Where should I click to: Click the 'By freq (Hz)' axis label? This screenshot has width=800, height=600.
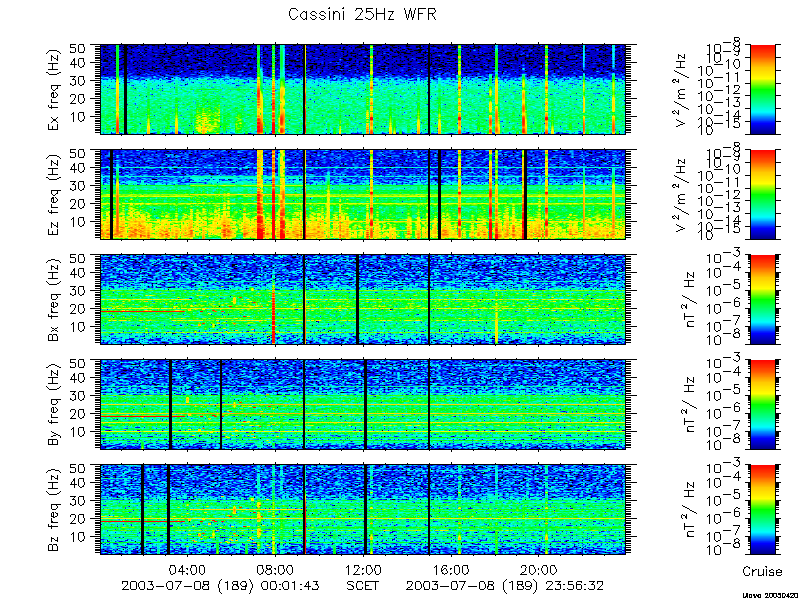click(x=55, y=405)
